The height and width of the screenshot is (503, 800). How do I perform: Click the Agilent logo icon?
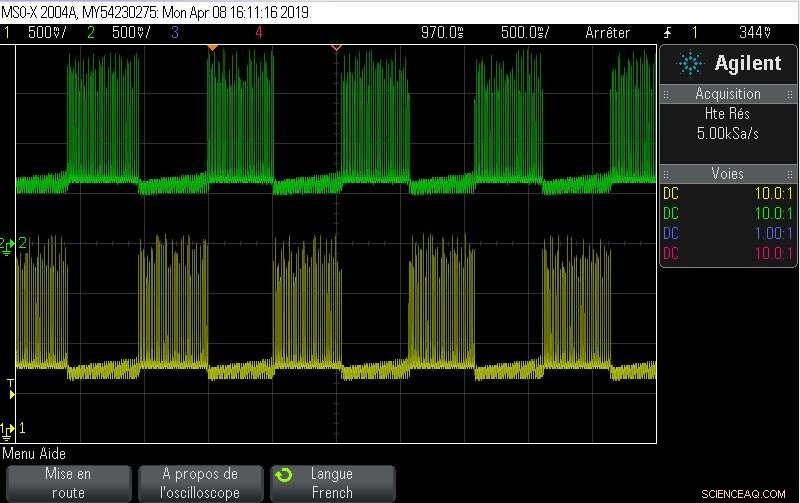pyautogui.click(x=690, y=64)
